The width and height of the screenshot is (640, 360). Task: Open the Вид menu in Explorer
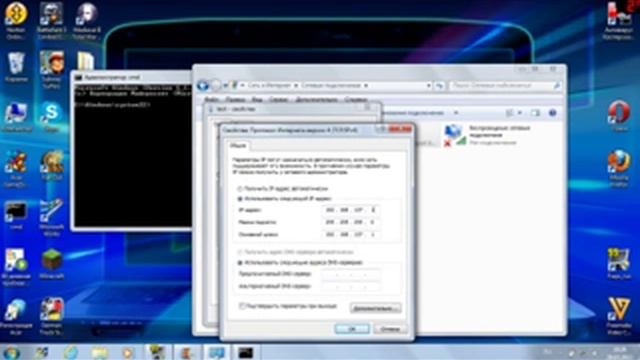click(x=257, y=99)
